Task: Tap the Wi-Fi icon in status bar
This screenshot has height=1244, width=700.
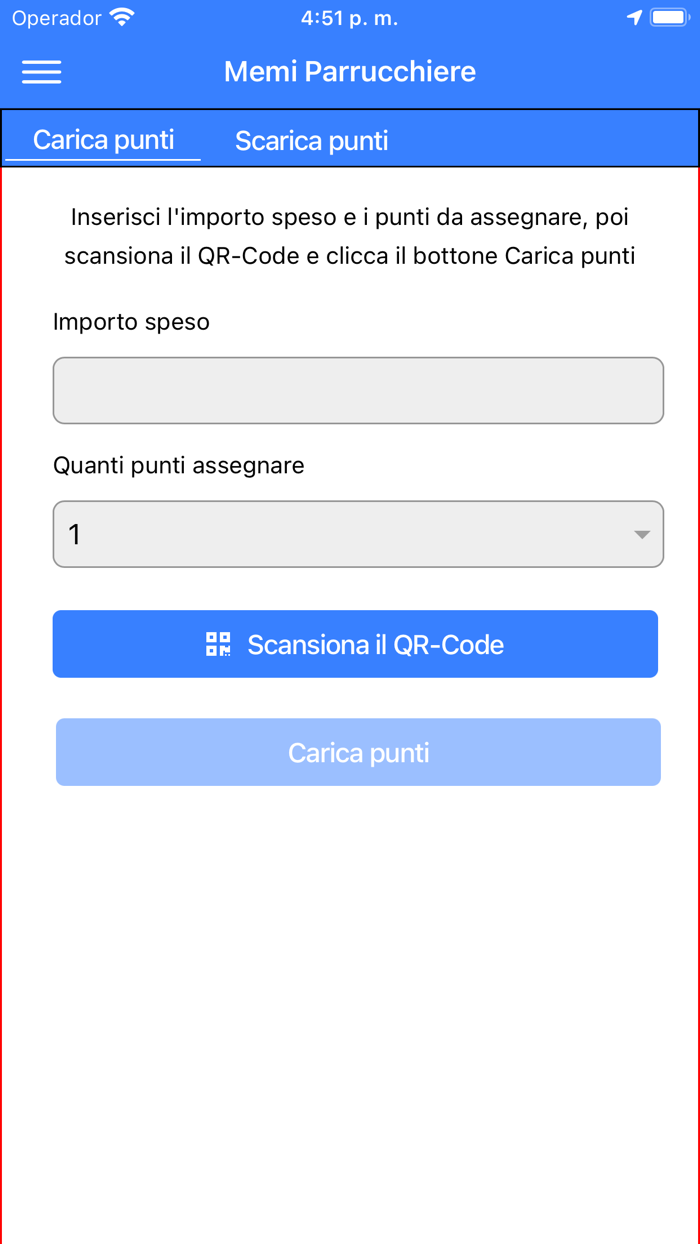Action: click(120, 16)
